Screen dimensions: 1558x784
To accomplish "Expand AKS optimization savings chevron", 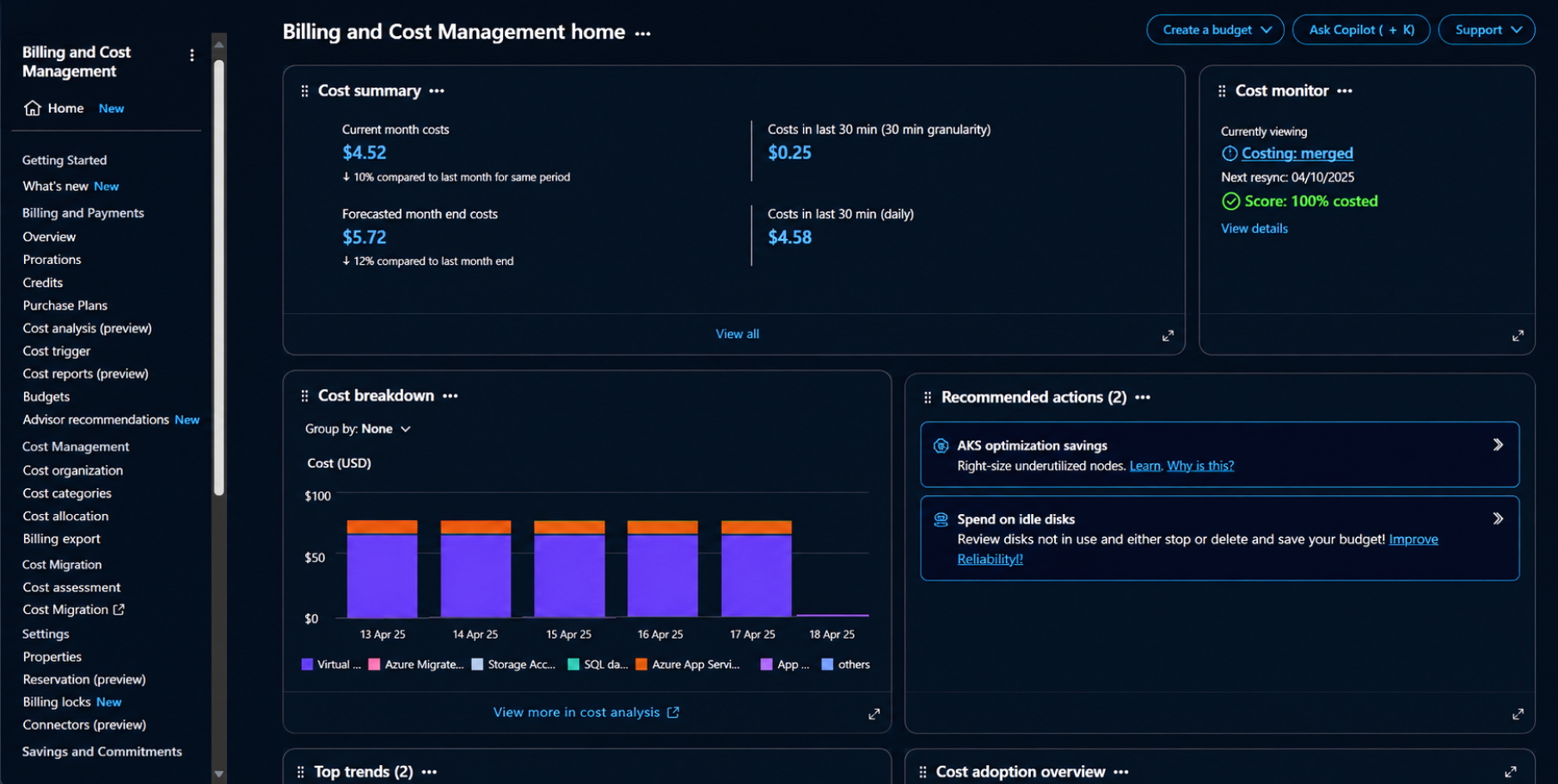I will pos(1498,444).
